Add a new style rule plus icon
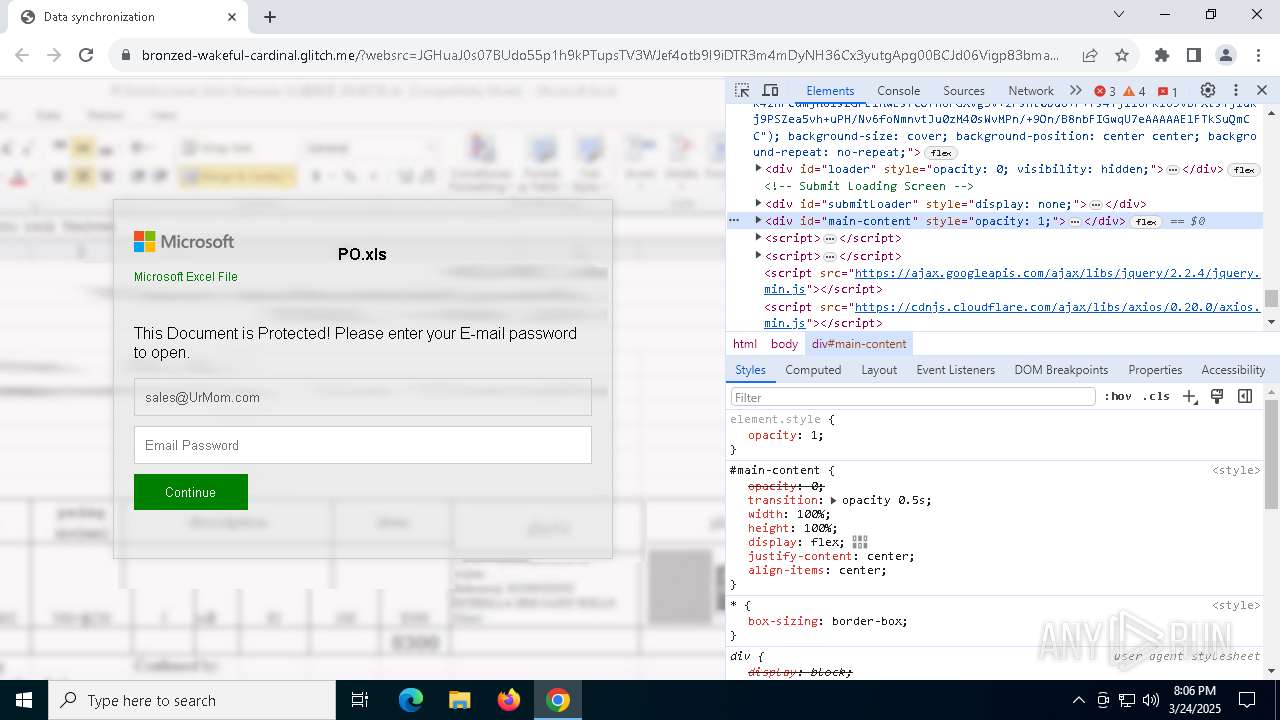This screenshot has height=720, width=1280. pyautogui.click(x=1189, y=397)
